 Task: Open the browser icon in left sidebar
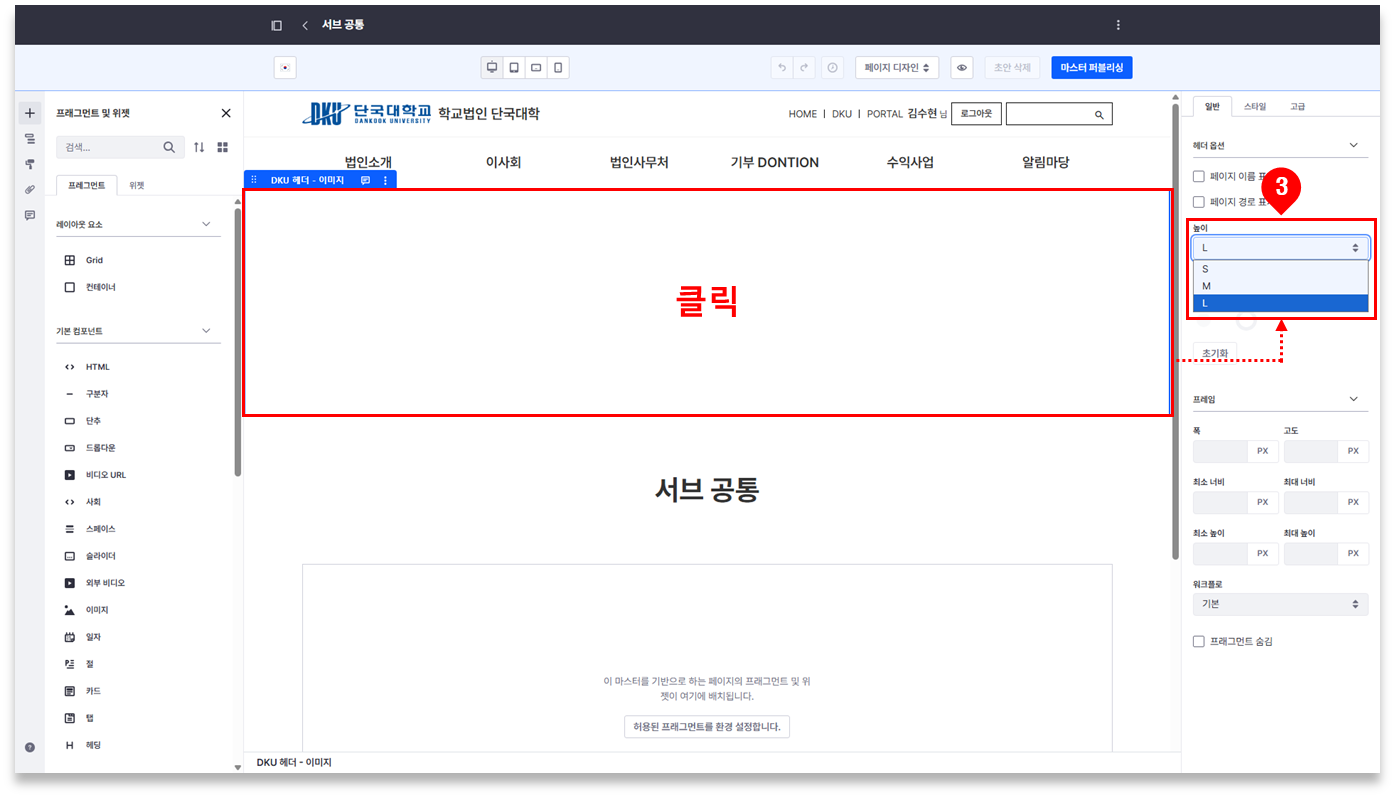point(30,138)
